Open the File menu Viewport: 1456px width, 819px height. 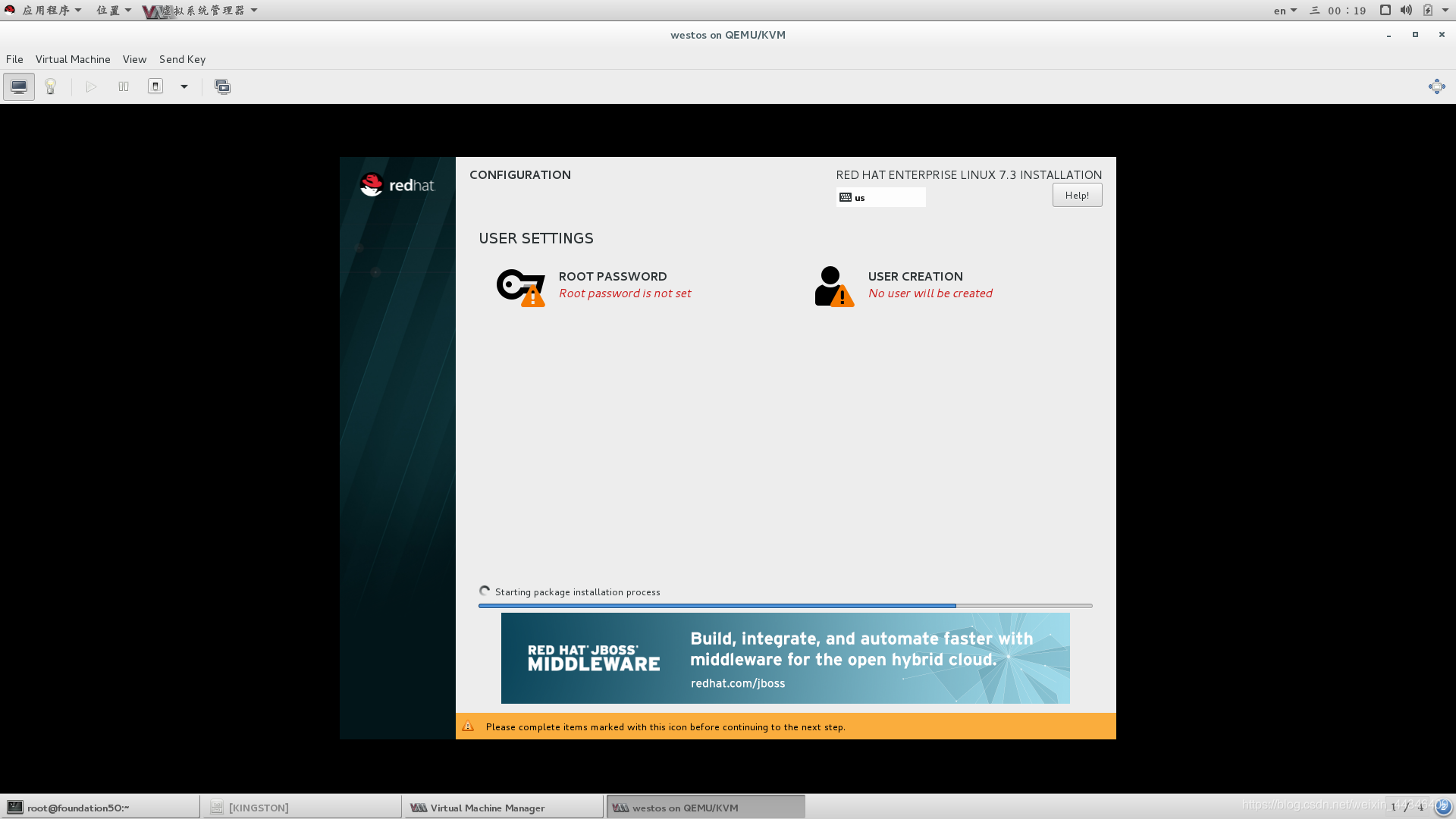point(14,59)
